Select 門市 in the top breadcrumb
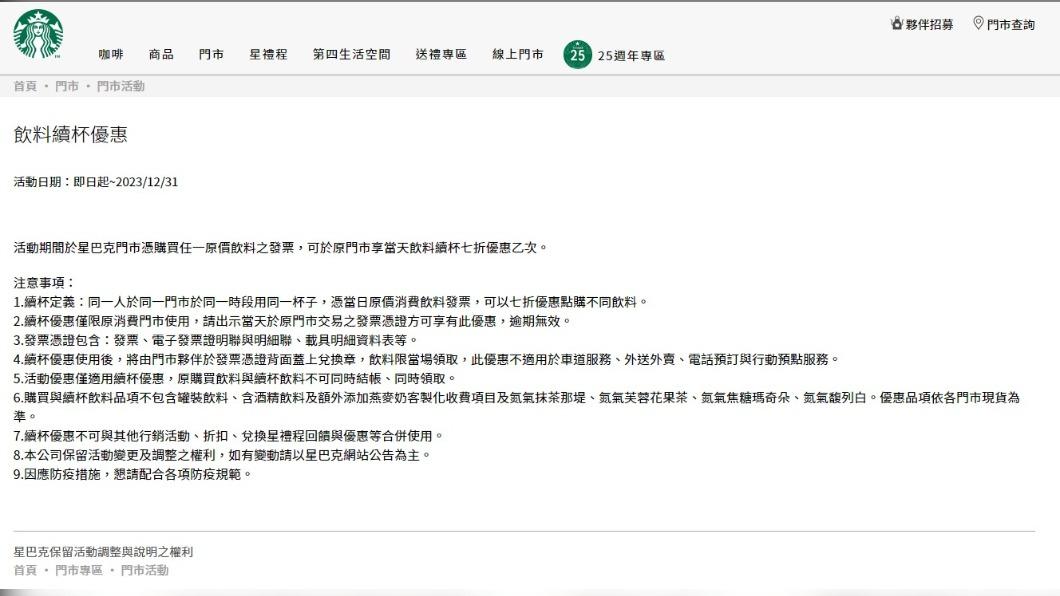 point(67,86)
